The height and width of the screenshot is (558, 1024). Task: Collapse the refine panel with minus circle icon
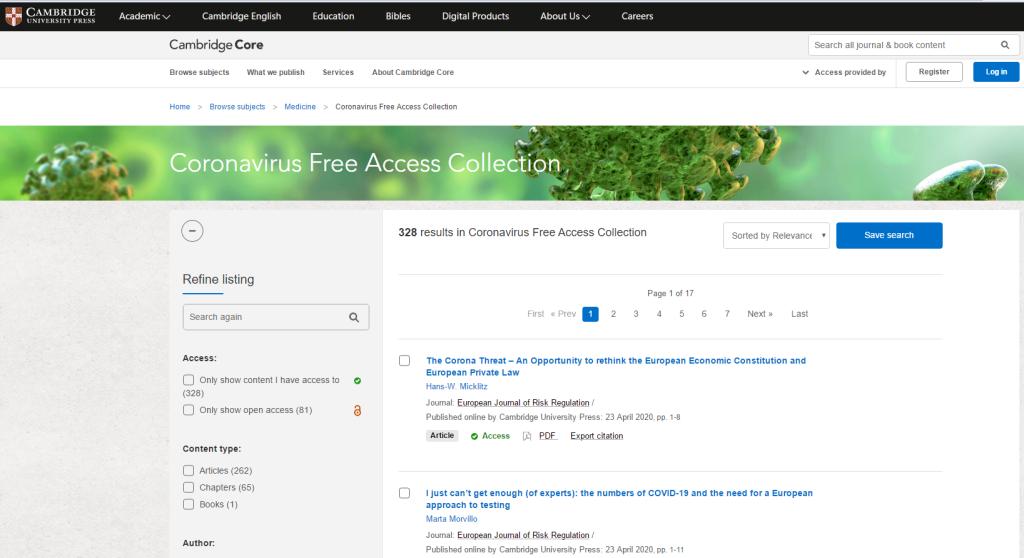pyautogui.click(x=193, y=231)
